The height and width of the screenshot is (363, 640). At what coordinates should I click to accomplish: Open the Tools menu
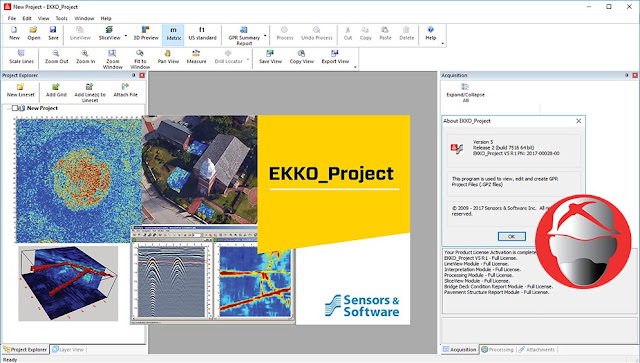tap(61, 18)
